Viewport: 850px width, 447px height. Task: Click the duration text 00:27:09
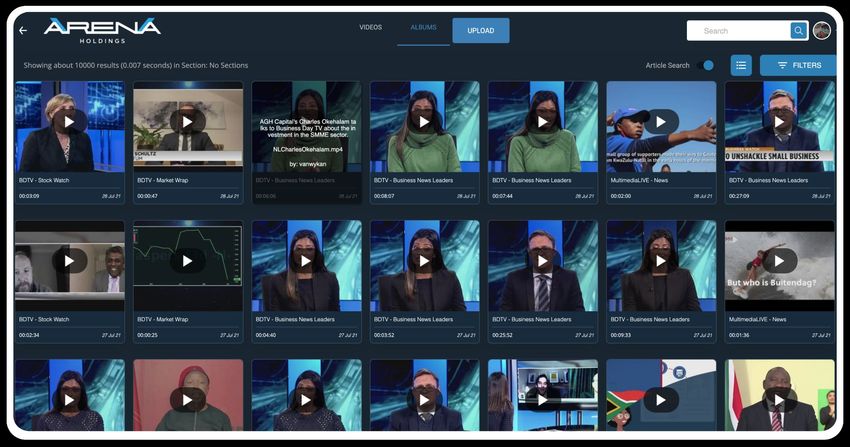[x=739, y=196]
